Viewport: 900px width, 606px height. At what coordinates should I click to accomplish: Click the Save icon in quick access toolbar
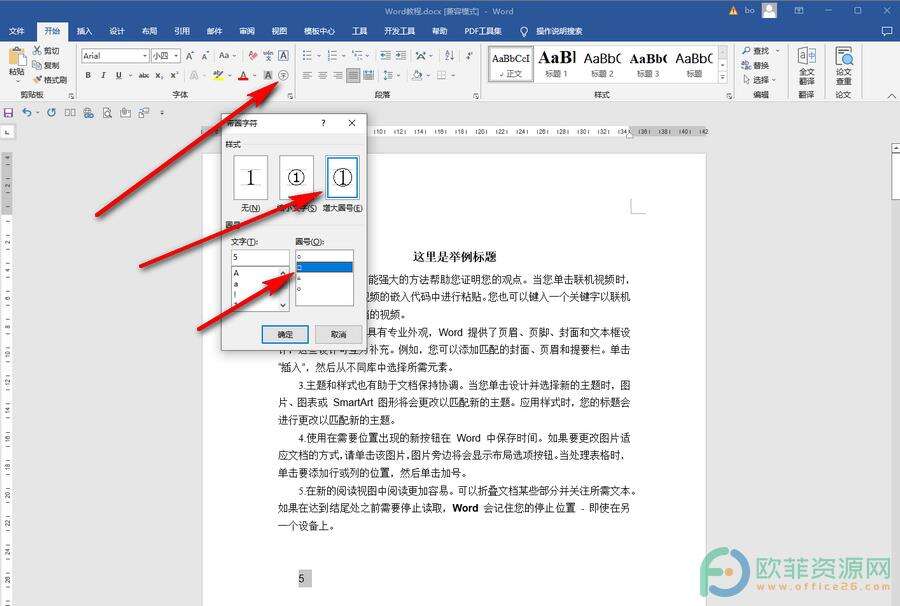(x=9, y=112)
